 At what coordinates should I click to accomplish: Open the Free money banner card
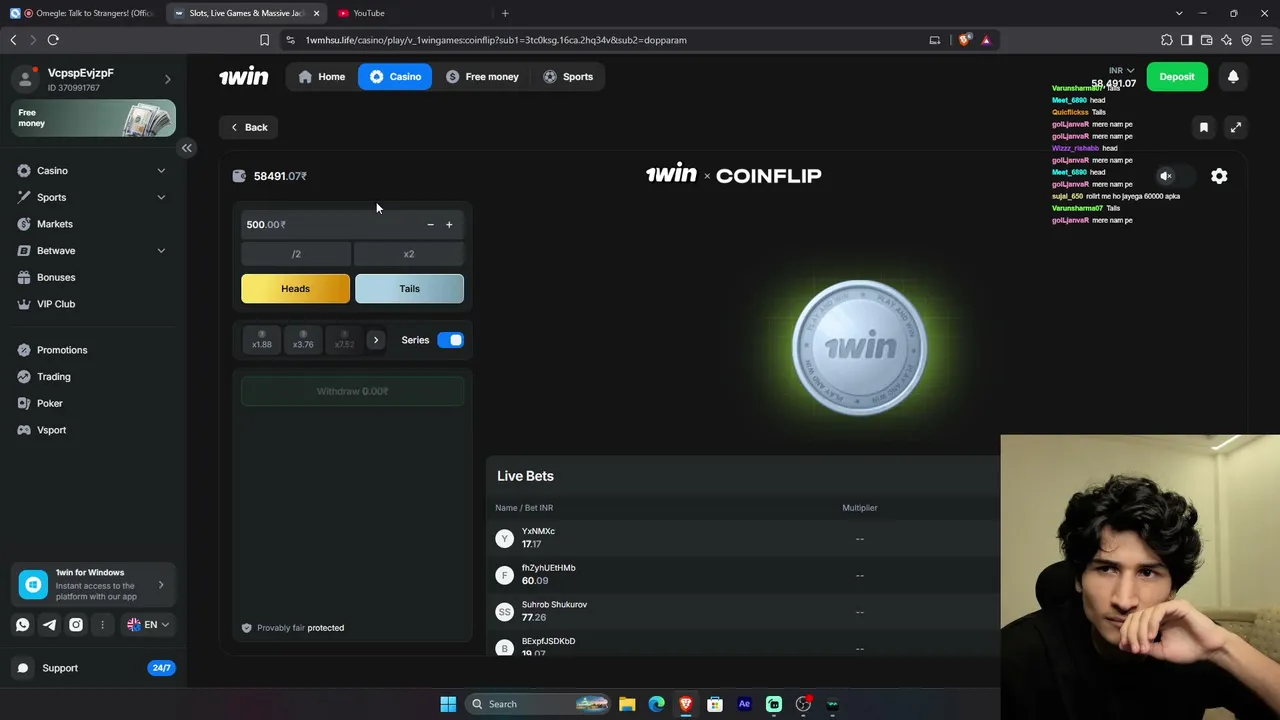tap(94, 118)
